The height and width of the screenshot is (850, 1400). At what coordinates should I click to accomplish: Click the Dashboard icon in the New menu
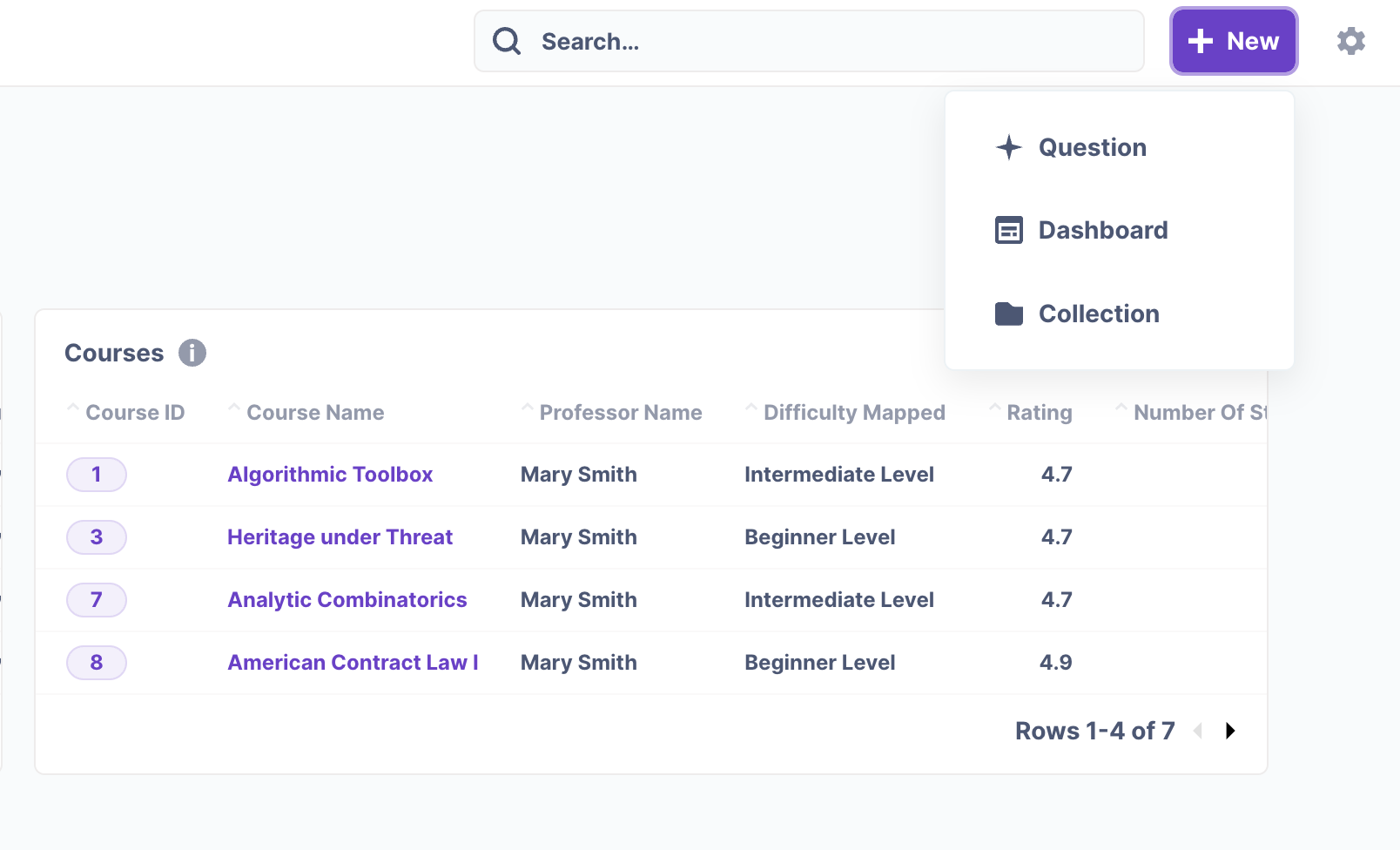pos(1008,230)
